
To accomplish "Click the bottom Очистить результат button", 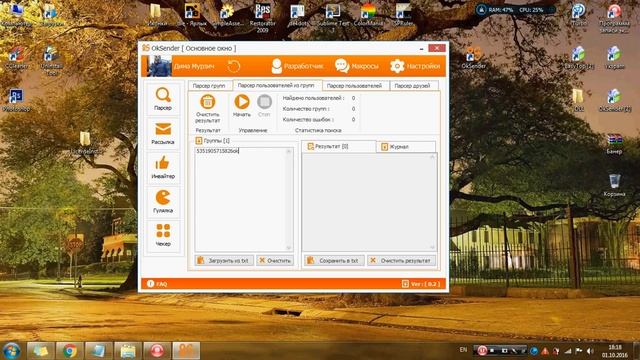I will click(401, 260).
